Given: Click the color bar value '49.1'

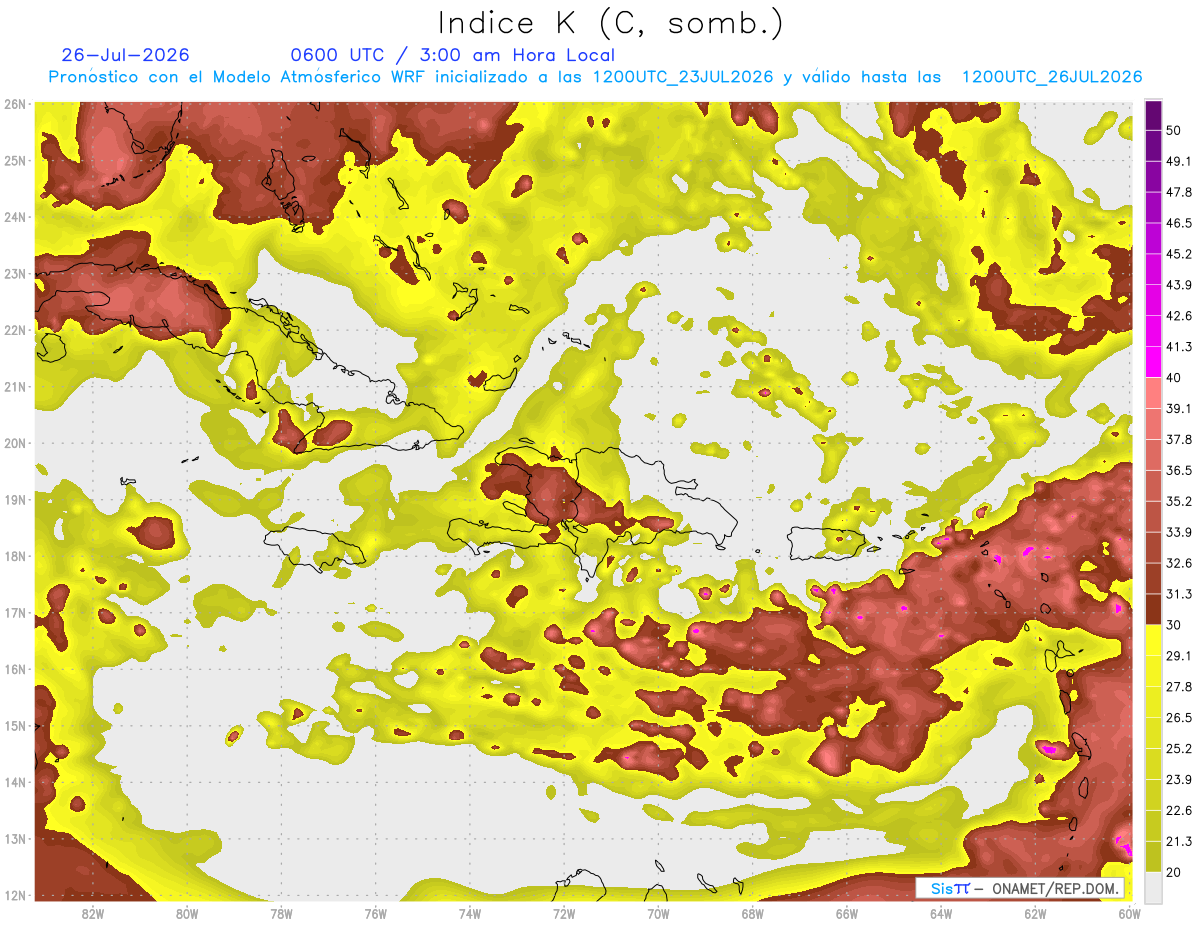Looking at the screenshot, I should [1179, 161].
